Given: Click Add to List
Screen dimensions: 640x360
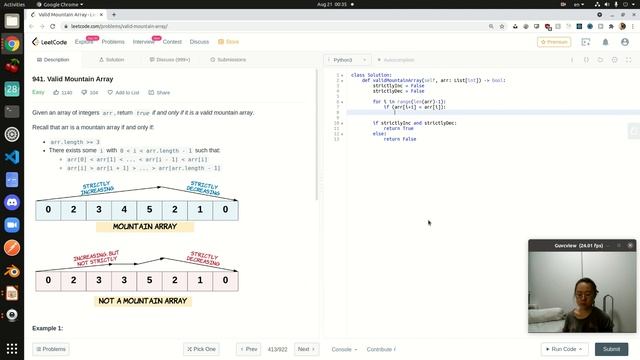Looking at the screenshot, I should pos(123,93).
